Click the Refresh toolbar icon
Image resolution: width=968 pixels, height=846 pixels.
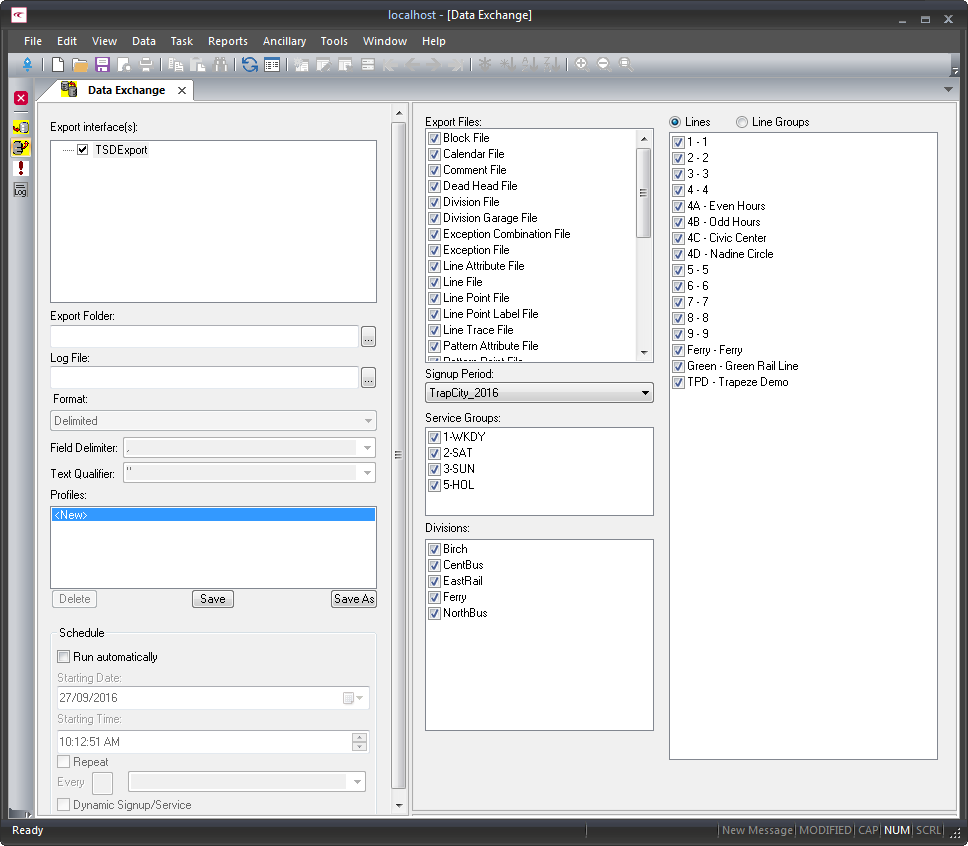pos(249,63)
